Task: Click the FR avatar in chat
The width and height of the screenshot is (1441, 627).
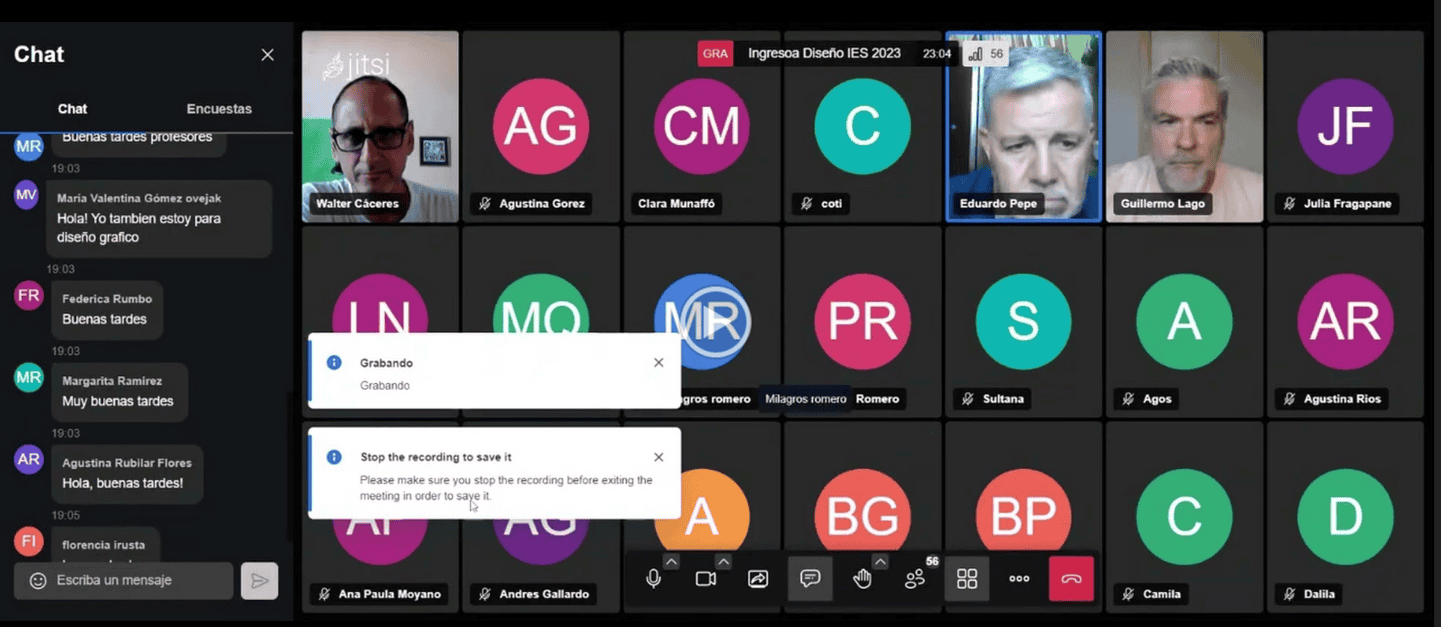Action: tap(28, 295)
